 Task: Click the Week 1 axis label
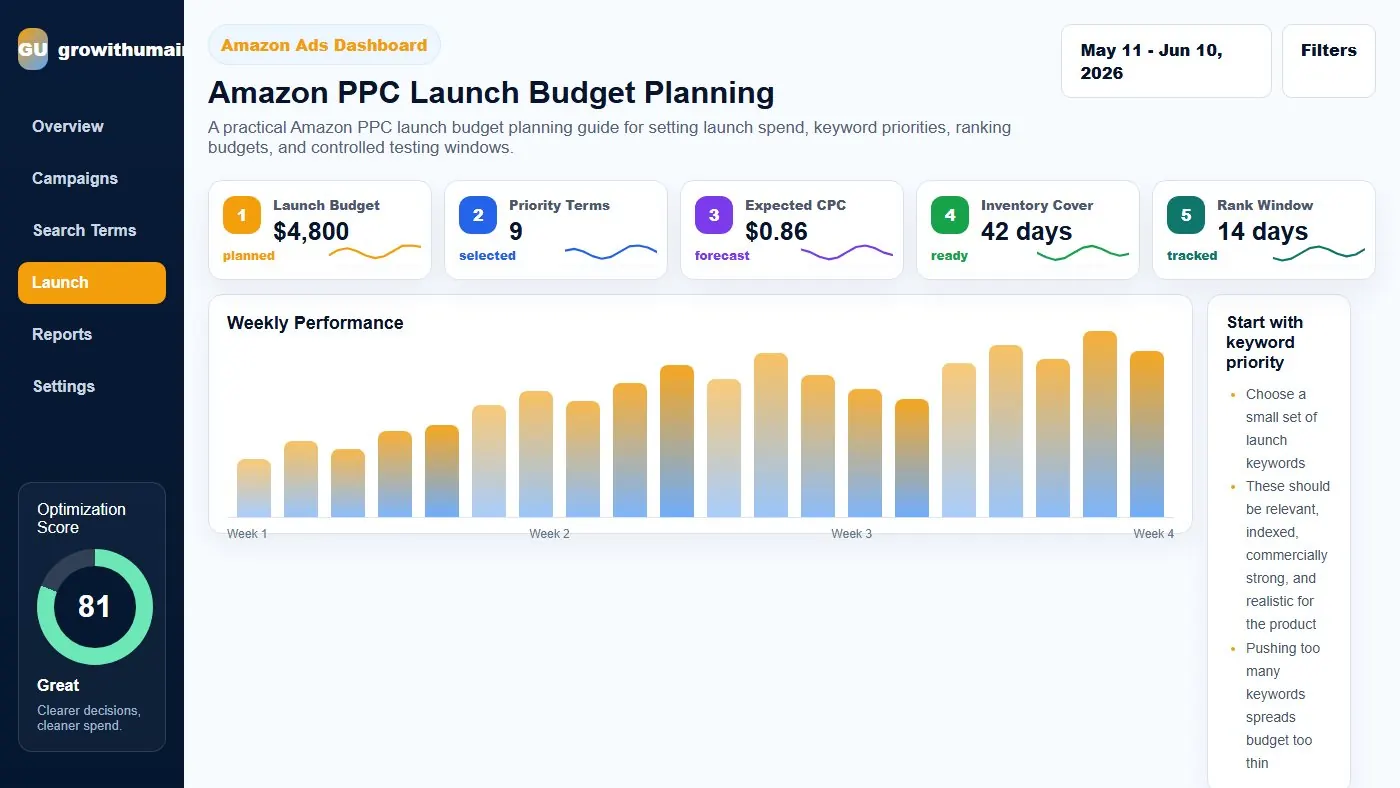tap(247, 534)
